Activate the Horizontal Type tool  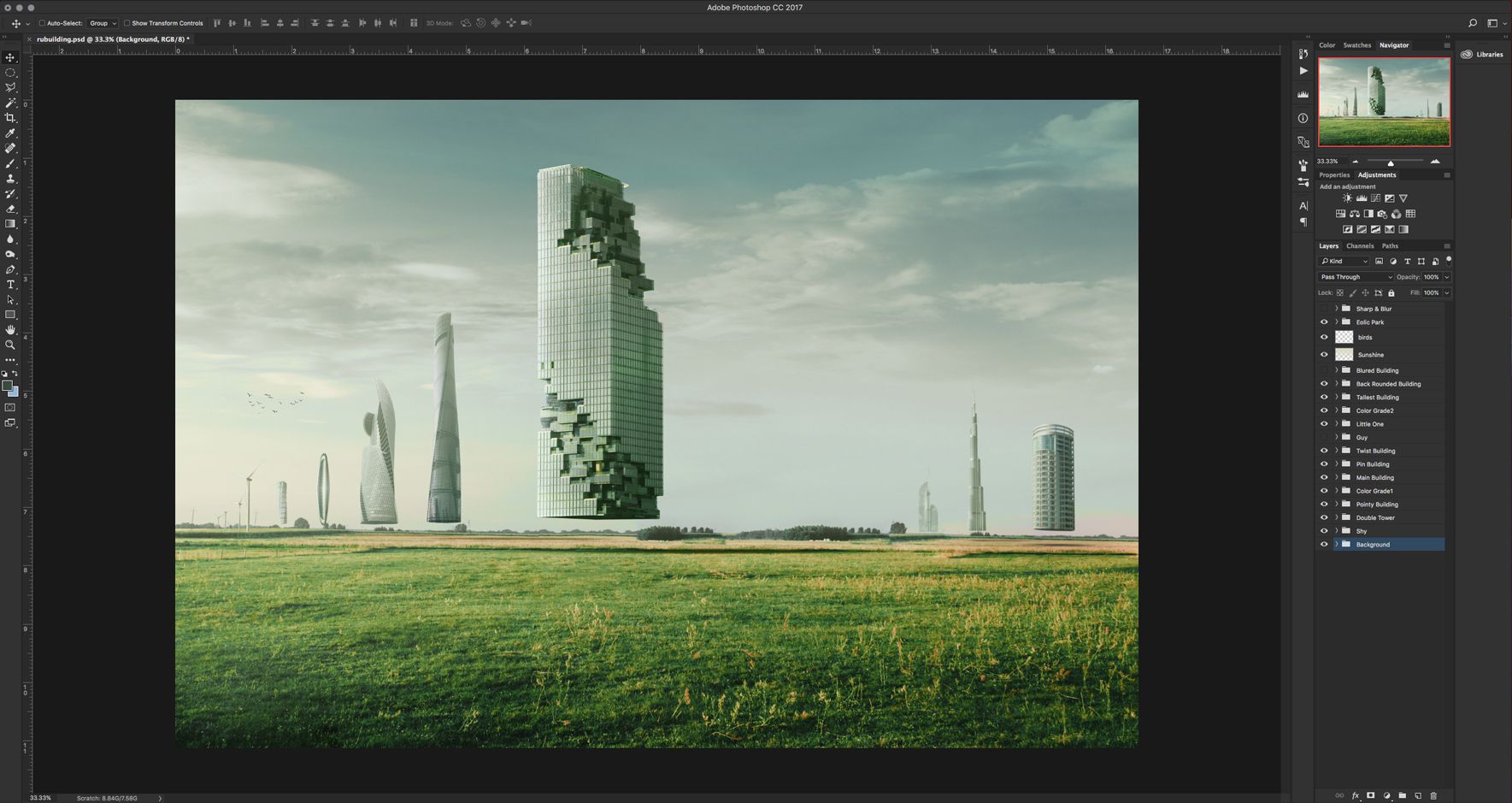10,285
